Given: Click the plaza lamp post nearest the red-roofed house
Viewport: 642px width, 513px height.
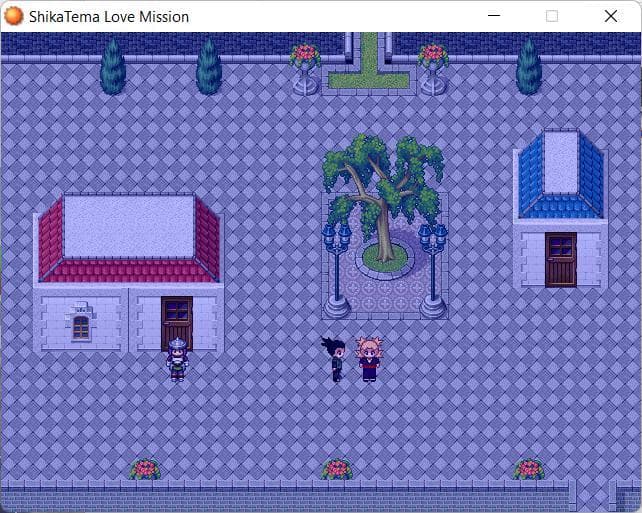Looking at the screenshot, I should (x=336, y=270).
